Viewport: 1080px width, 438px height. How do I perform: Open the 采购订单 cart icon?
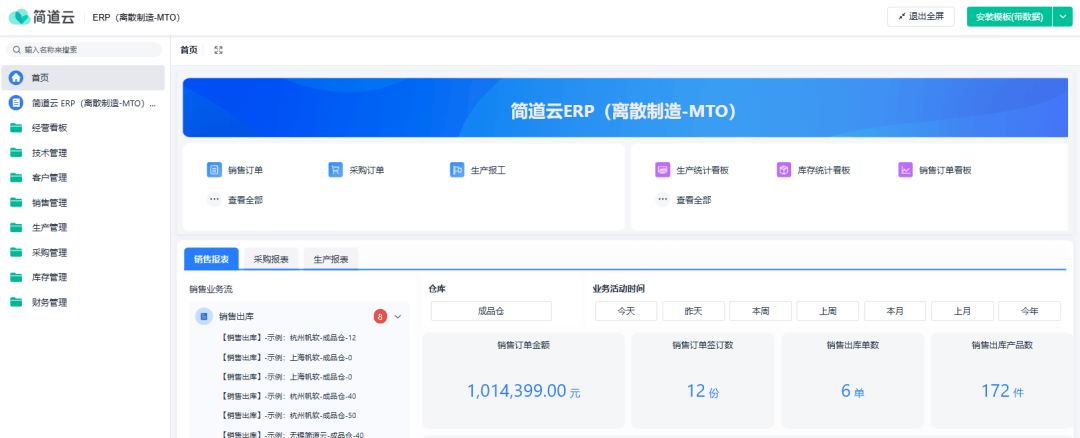pos(335,169)
